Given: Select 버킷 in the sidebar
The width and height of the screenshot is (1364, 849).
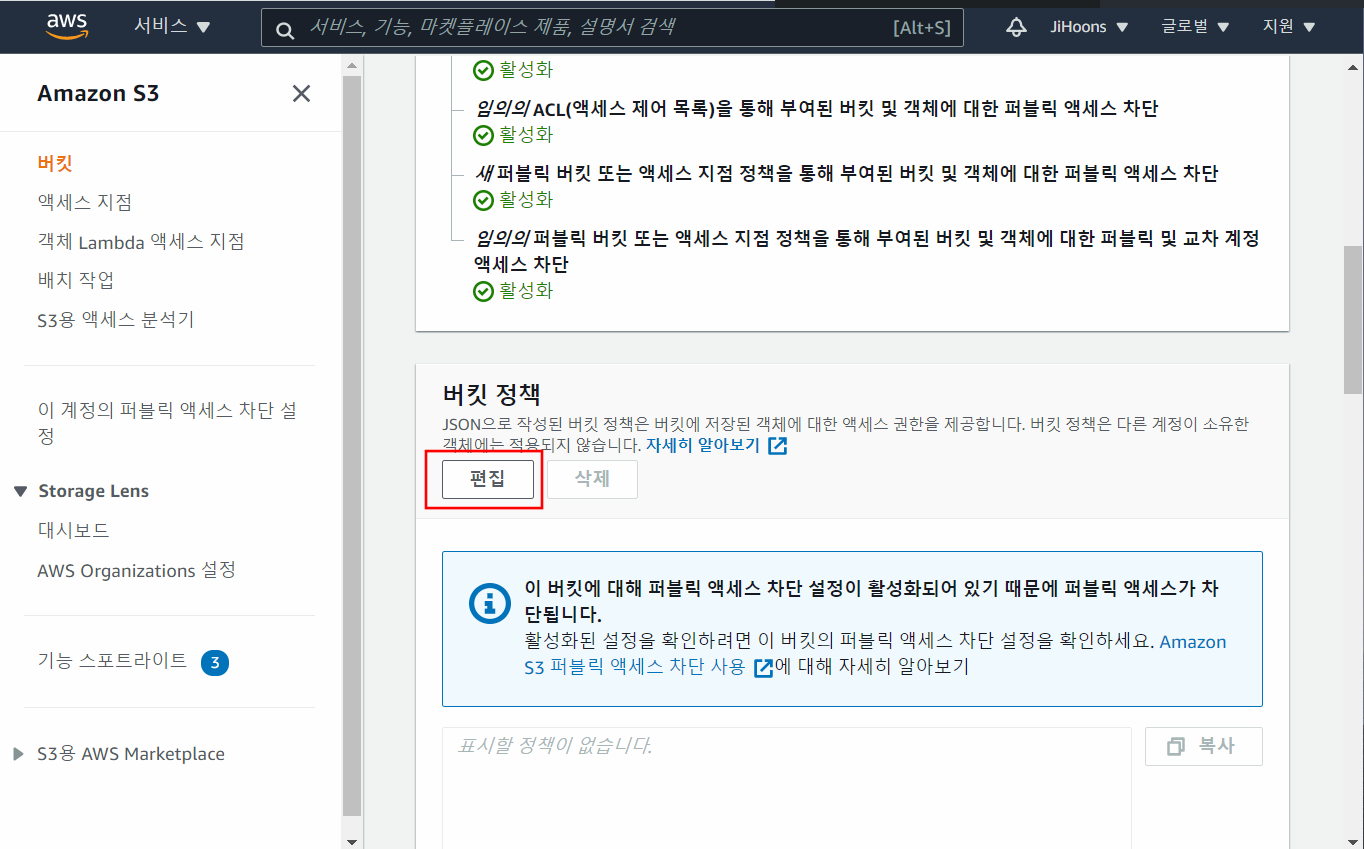Looking at the screenshot, I should click(55, 163).
